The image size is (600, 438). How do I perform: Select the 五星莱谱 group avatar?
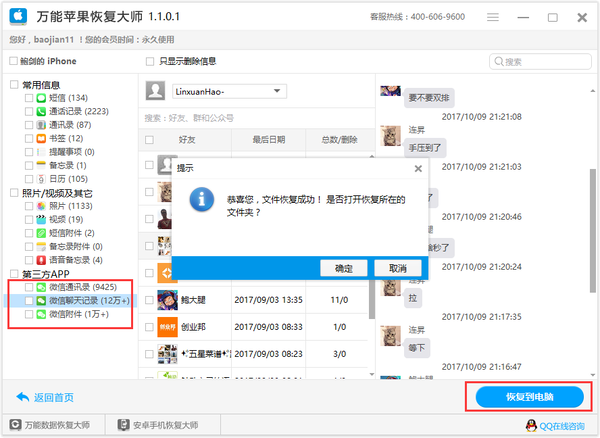[167, 354]
